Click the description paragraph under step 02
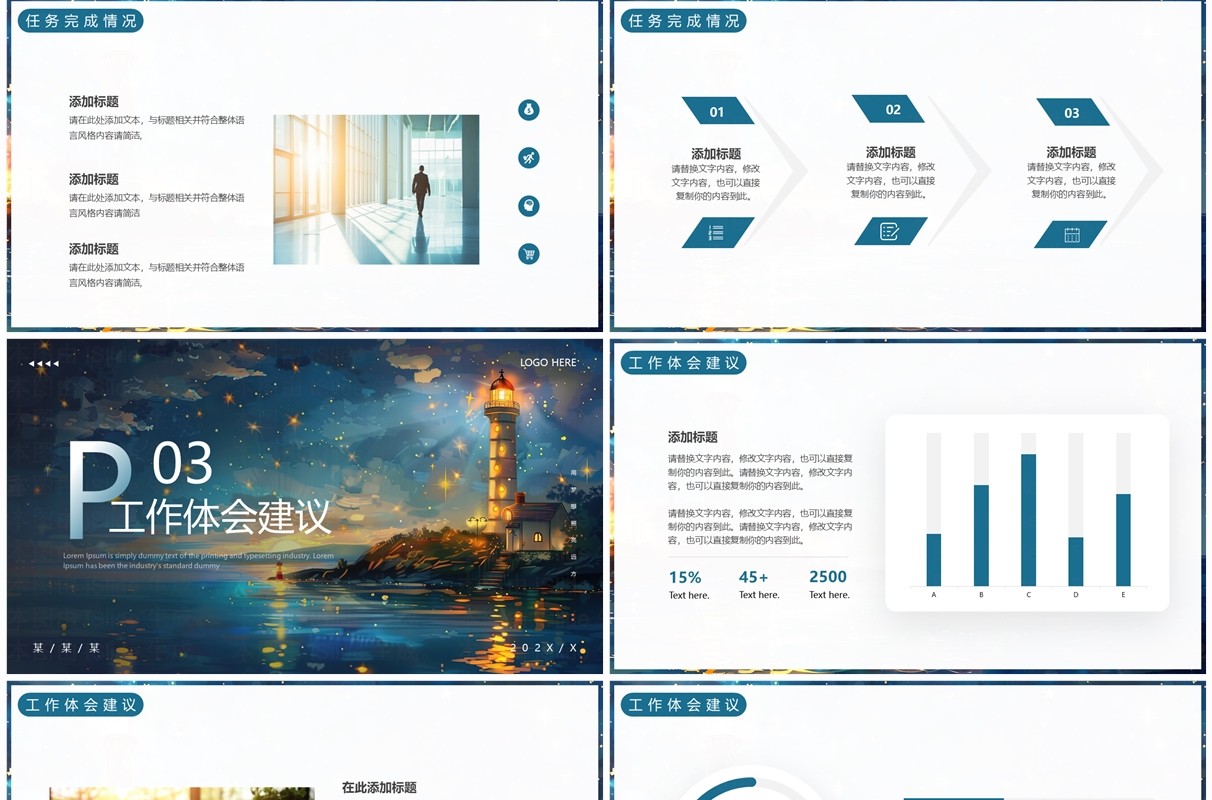The image size is (1212, 800). [891, 181]
